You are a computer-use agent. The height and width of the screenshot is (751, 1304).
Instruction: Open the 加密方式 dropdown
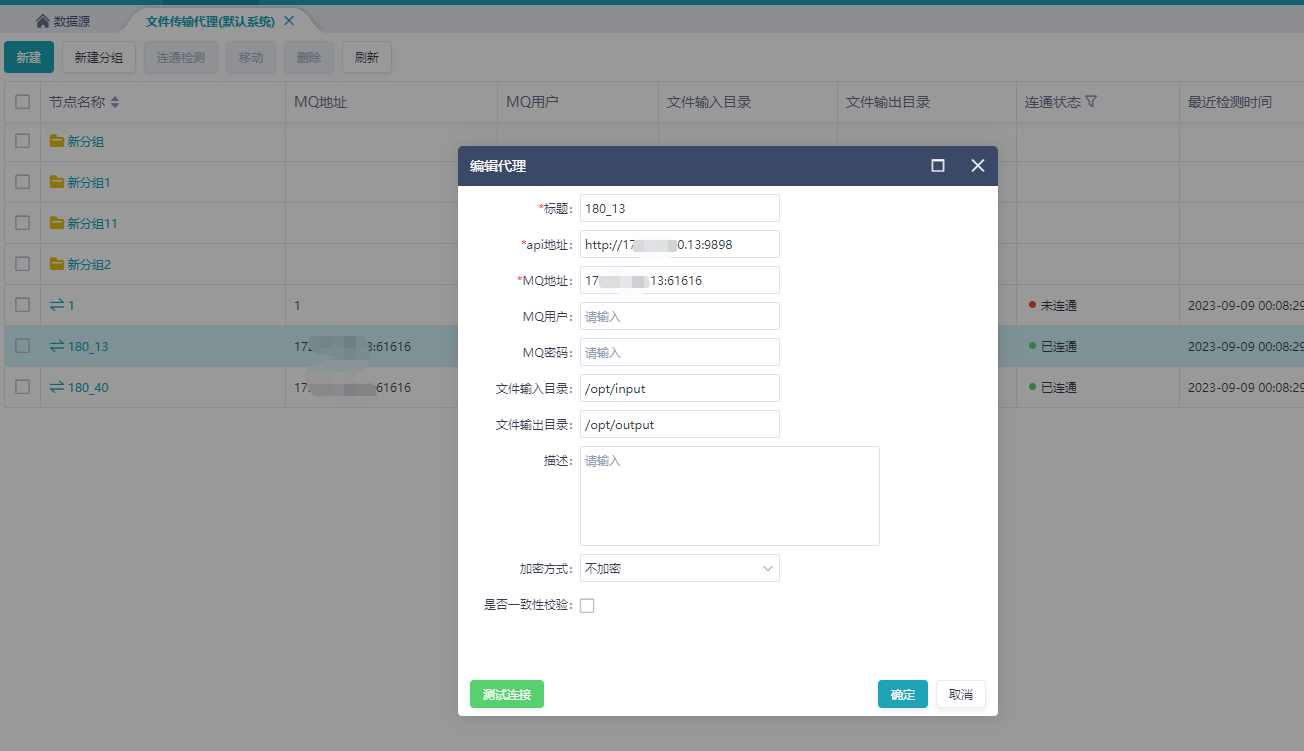679,568
